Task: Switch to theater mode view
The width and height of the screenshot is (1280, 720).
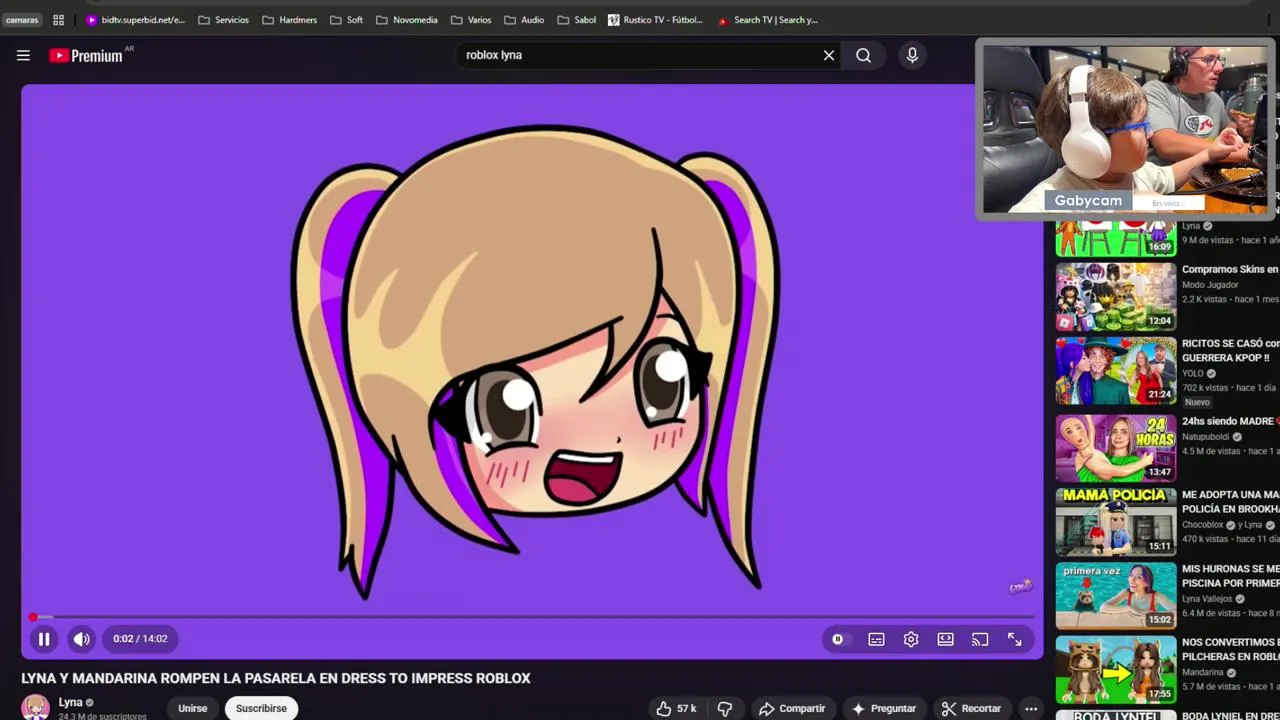Action: (945, 640)
